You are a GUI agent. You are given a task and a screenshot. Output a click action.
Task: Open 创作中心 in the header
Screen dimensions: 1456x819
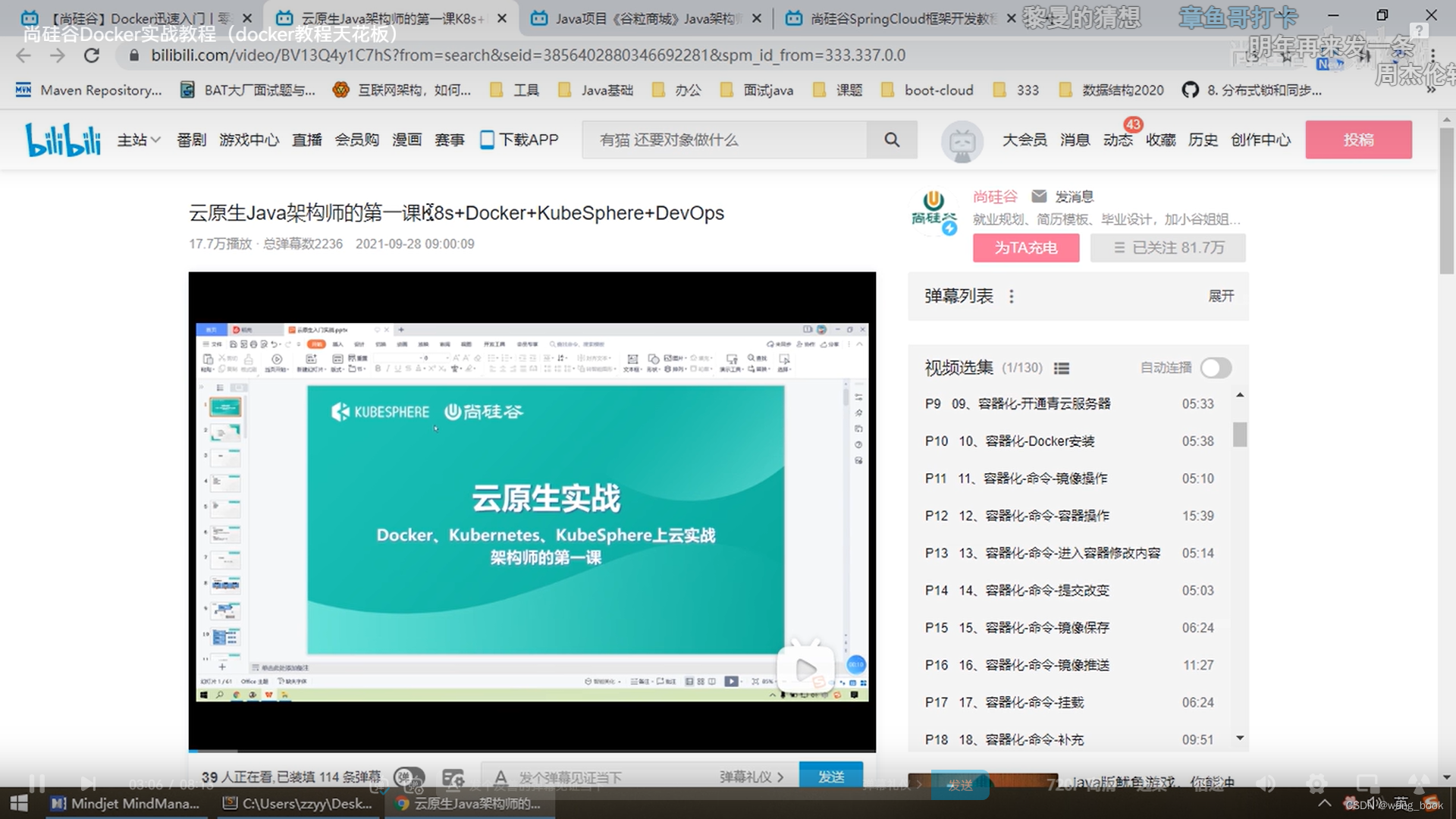[x=1260, y=140]
